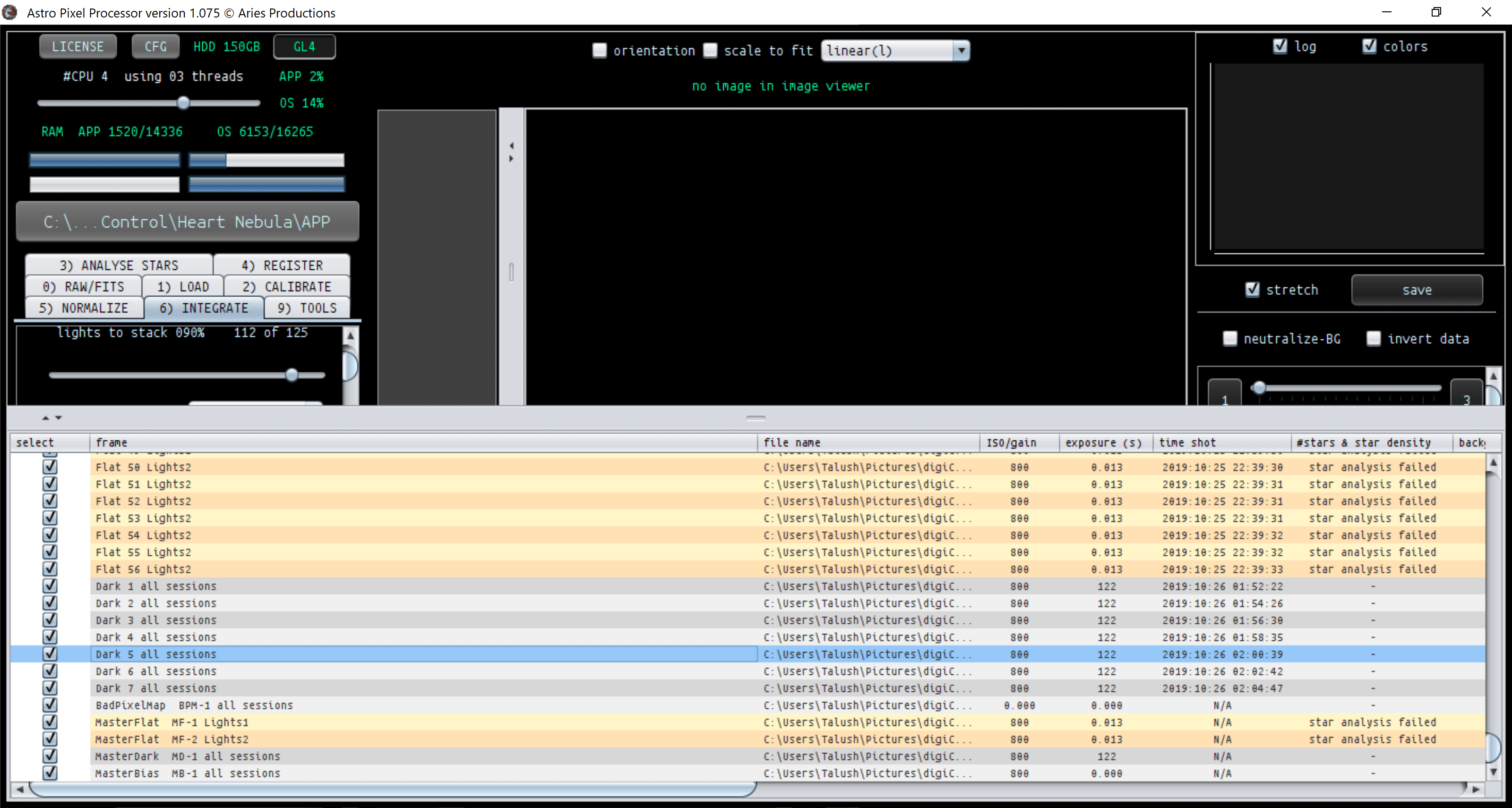Enable neutralize-BG checkbox
Image resolution: width=1512 pixels, height=808 pixels.
click(1229, 339)
